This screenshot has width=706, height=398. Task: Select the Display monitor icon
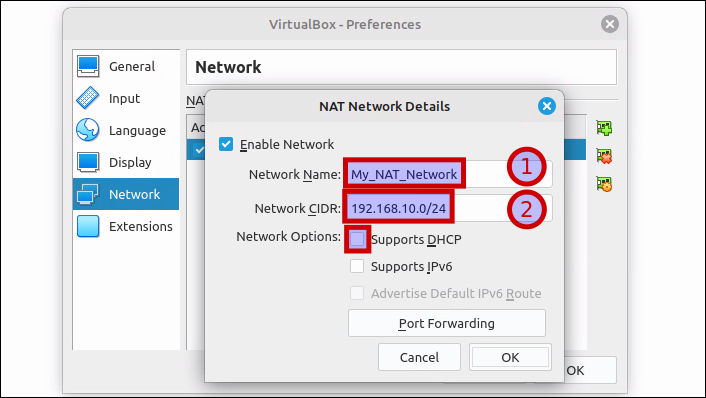coord(88,162)
